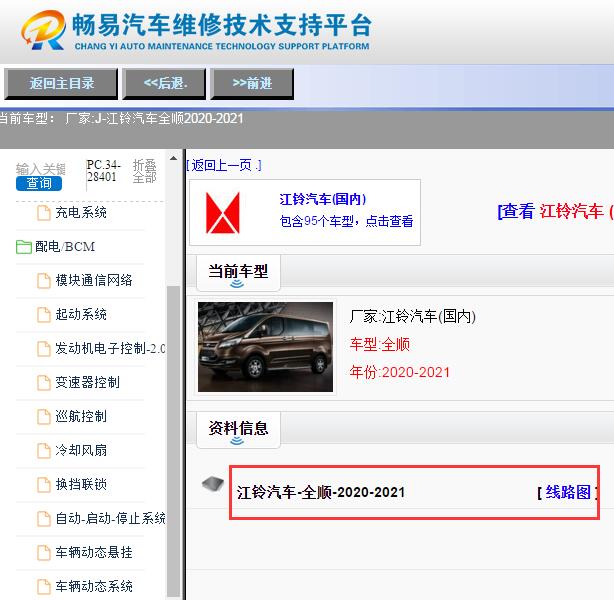
Task: Click the green 配电/BCM folder icon
Action: (x=23, y=247)
